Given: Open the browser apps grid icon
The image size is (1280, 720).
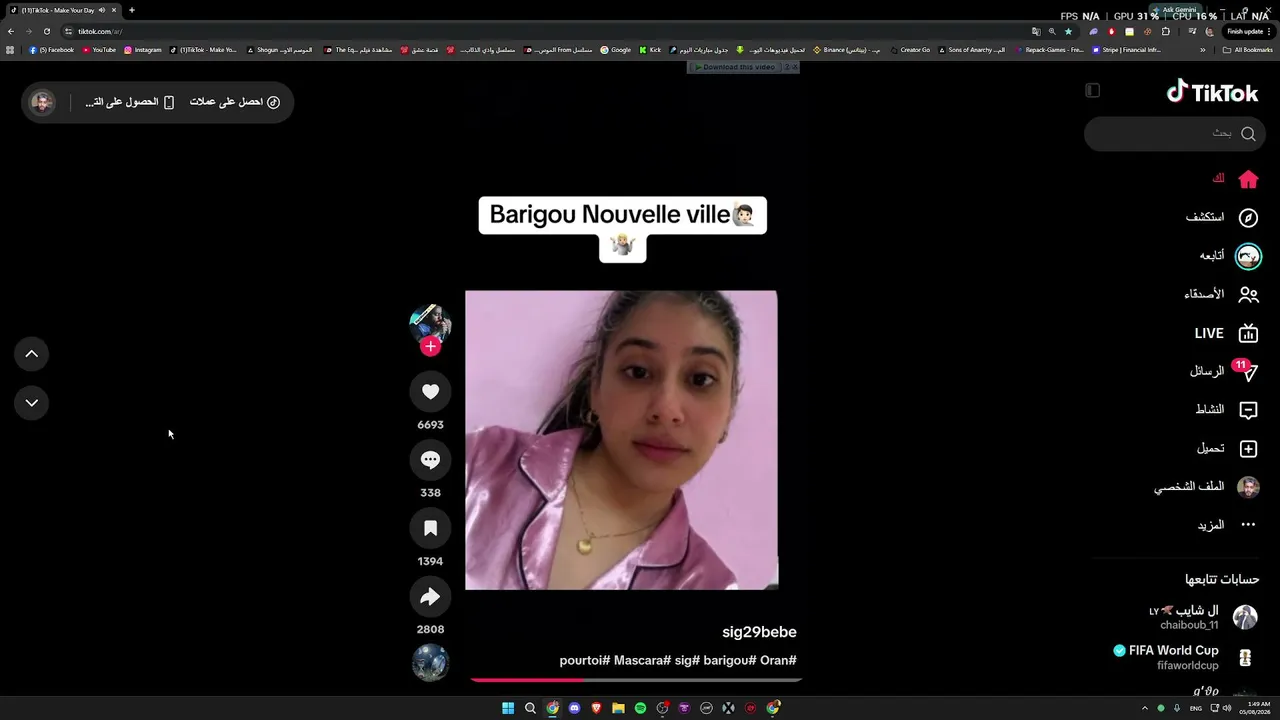Looking at the screenshot, I should (x=10, y=50).
